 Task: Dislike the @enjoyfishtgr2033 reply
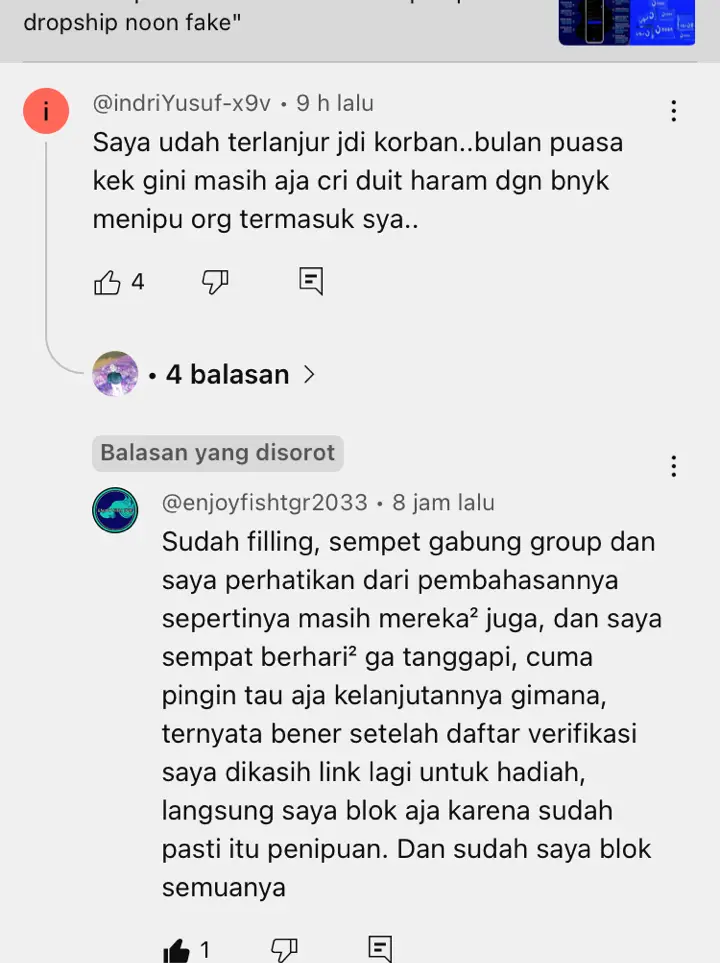click(x=284, y=951)
